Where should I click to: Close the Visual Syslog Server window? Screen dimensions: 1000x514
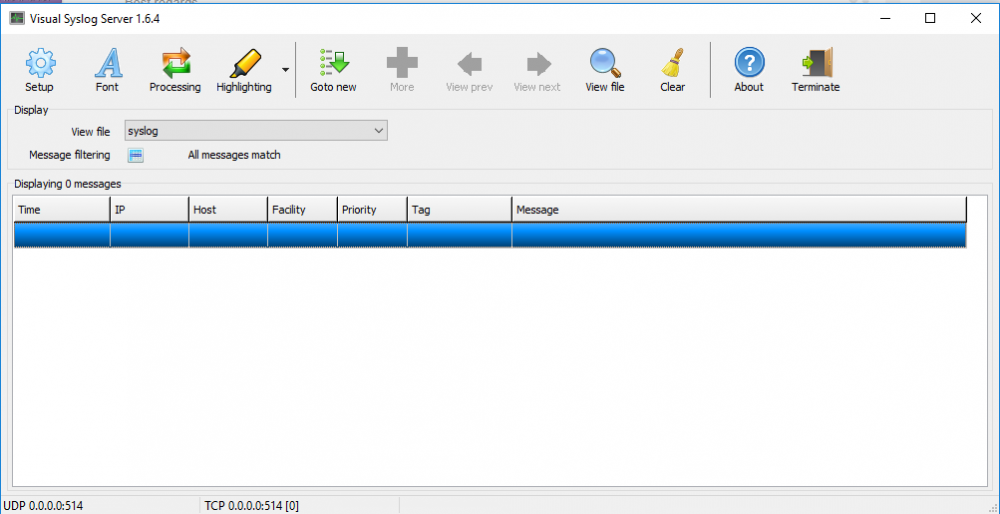pyautogui.click(x=976, y=18)
